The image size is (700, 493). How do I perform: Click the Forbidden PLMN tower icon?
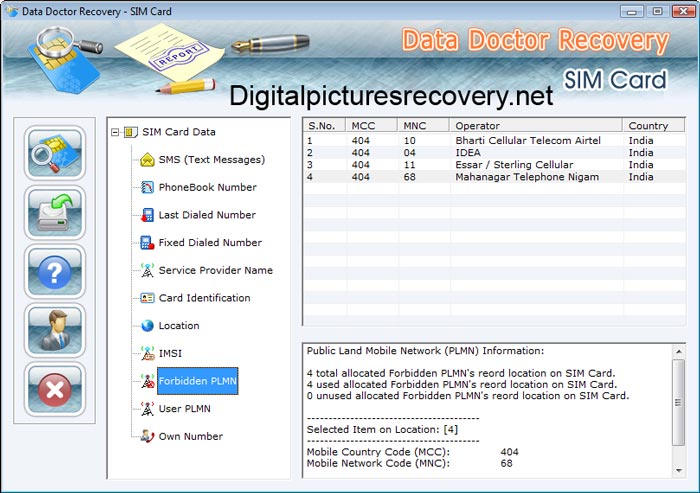[x=147, y=381]
